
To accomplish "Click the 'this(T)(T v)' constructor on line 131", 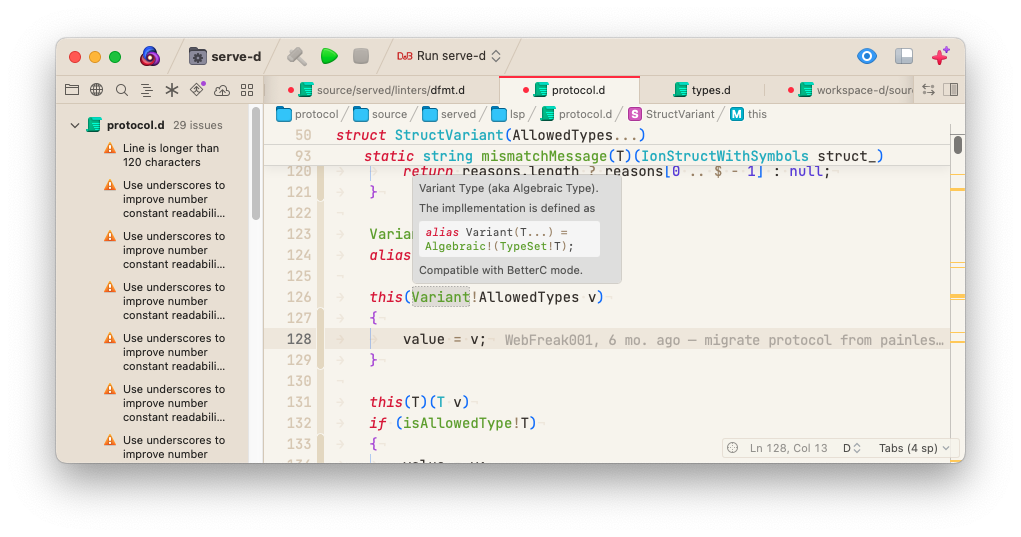I will 419,402.
